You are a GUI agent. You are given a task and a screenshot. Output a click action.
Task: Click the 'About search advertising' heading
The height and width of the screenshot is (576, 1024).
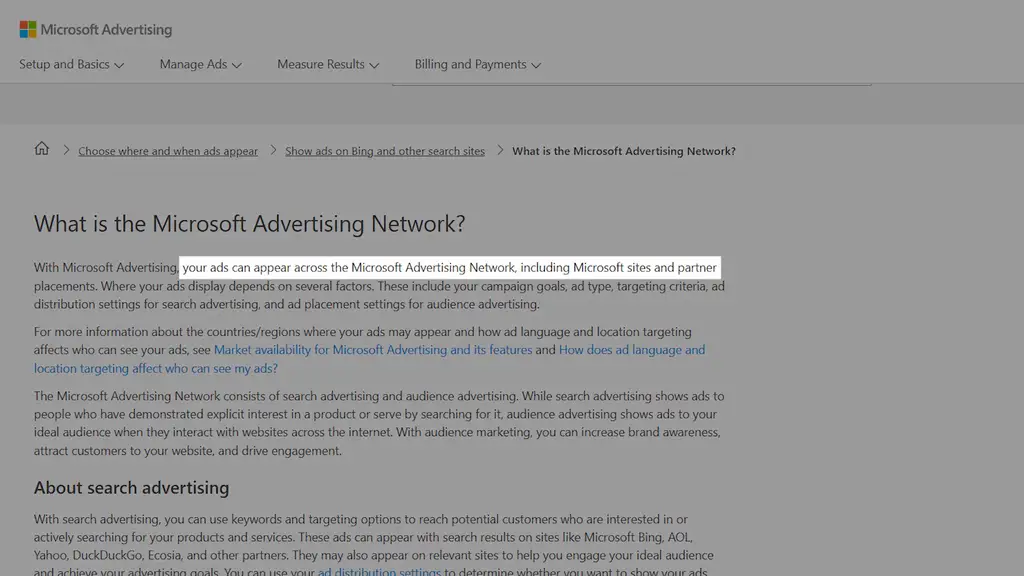pyautogui.click(x=131, y=488)
